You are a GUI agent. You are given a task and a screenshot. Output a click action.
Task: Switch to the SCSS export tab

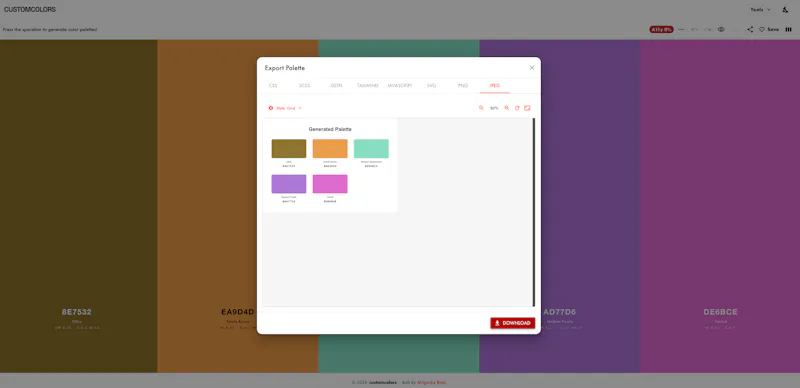pyautogui.click(x=305, y=86)
